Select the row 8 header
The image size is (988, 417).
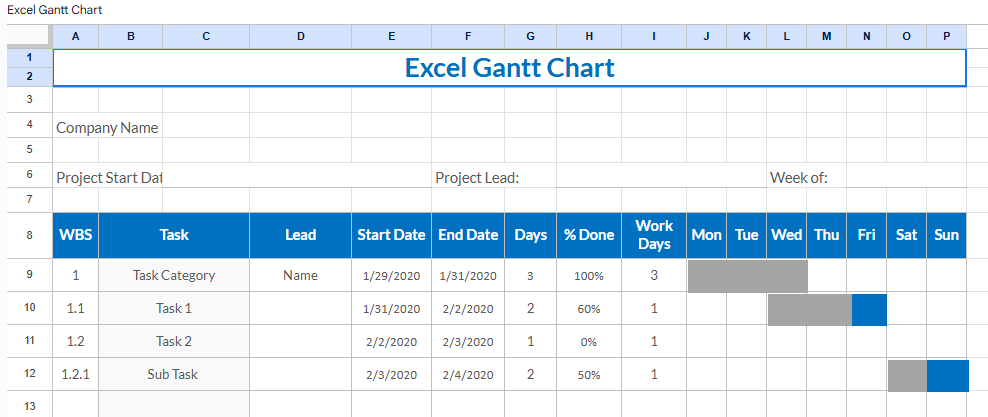[x=29, y=235]
